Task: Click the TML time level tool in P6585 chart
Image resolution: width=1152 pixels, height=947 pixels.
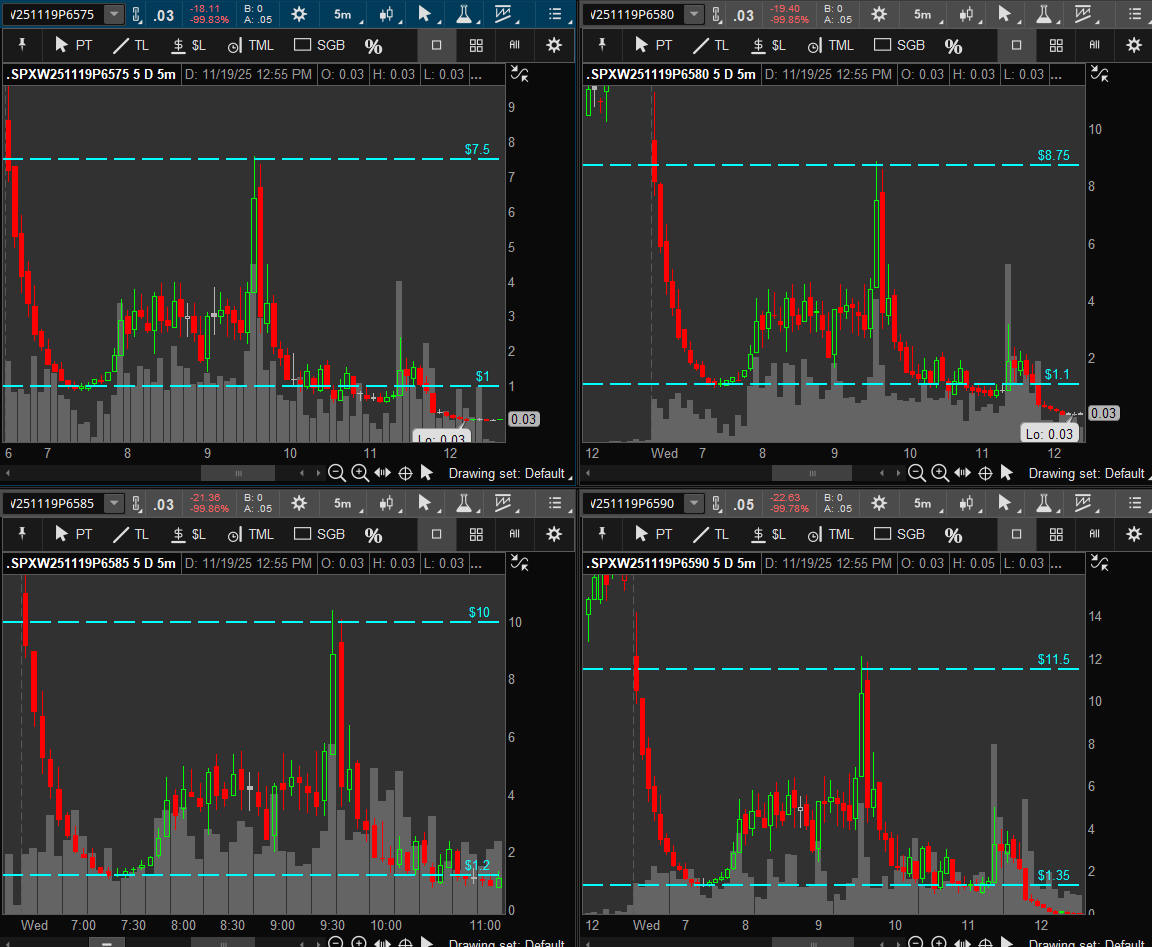Action: click(x=250, y=534)
